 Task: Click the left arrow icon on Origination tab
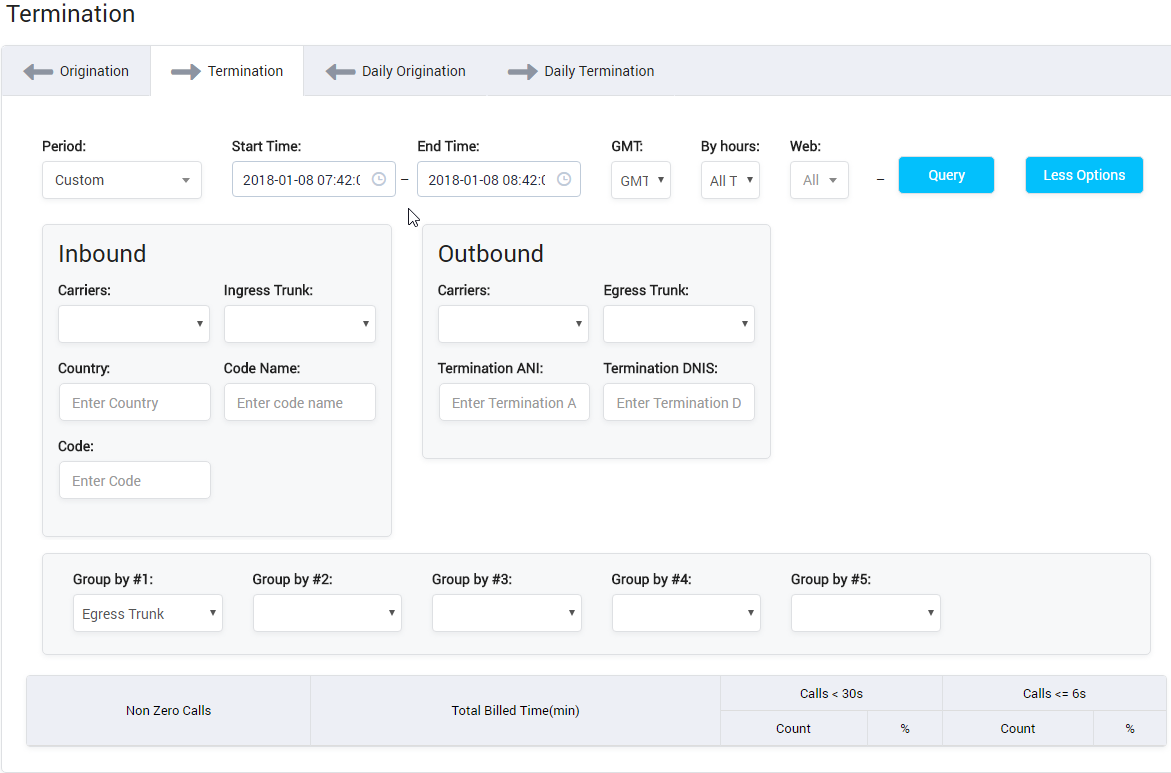click(39, 70)
